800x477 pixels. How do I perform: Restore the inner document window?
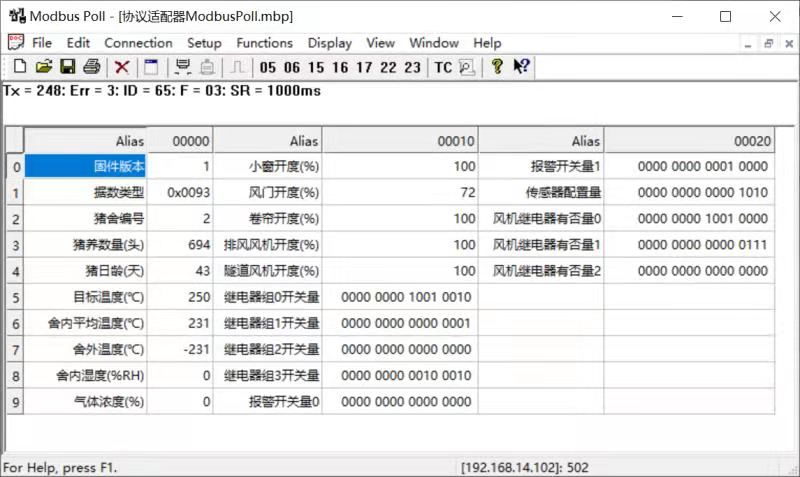point(768,44)
